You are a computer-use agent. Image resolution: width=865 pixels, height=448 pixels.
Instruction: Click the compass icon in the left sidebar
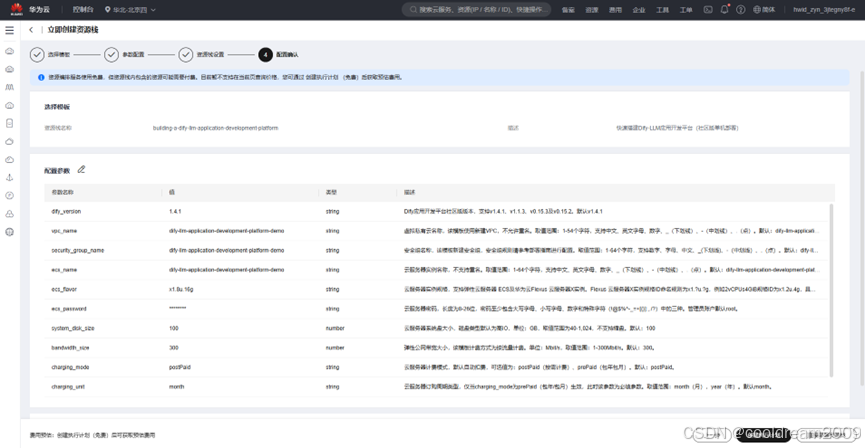(9, 195)
